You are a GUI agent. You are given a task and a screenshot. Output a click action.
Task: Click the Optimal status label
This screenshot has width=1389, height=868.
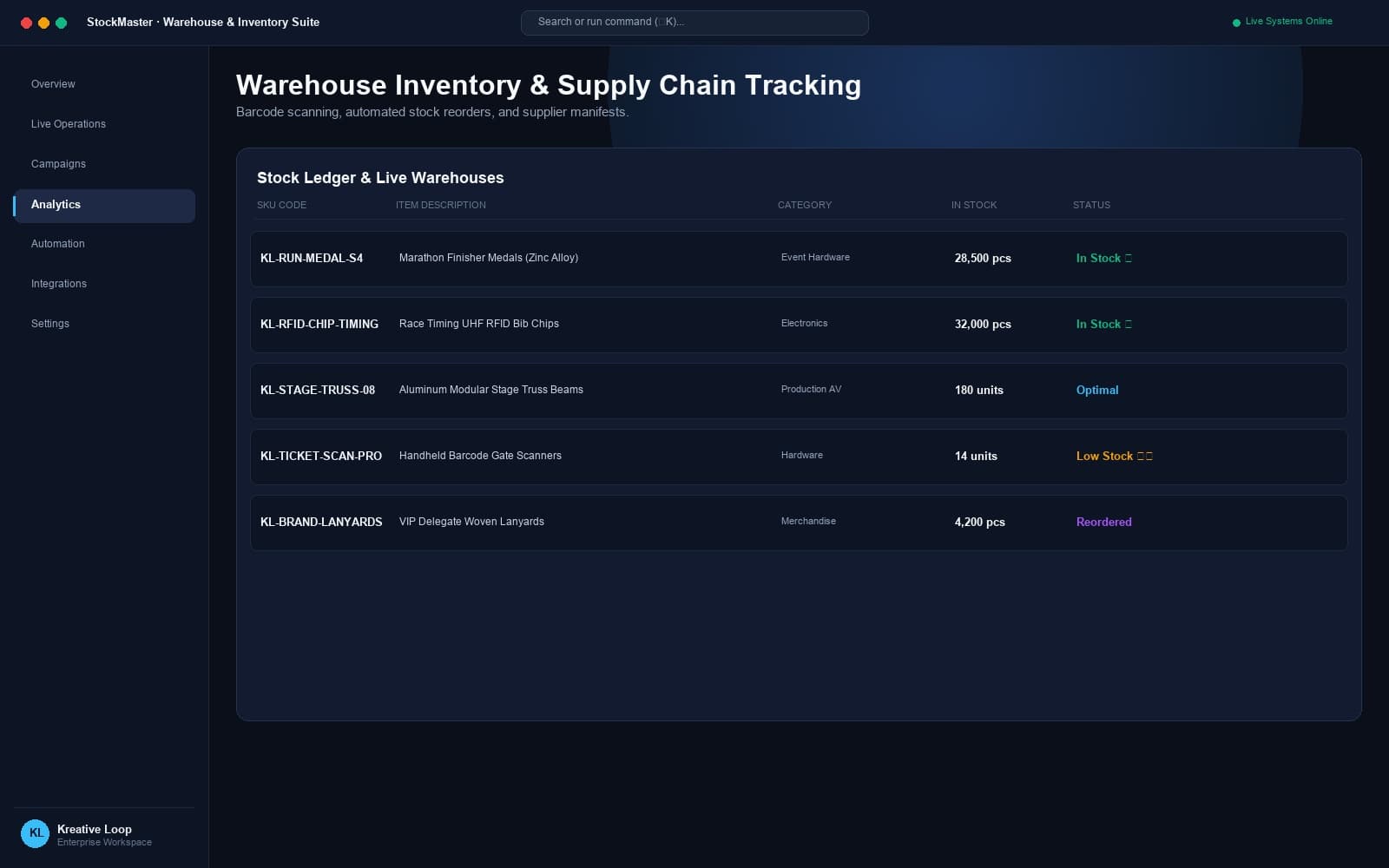1097,391
